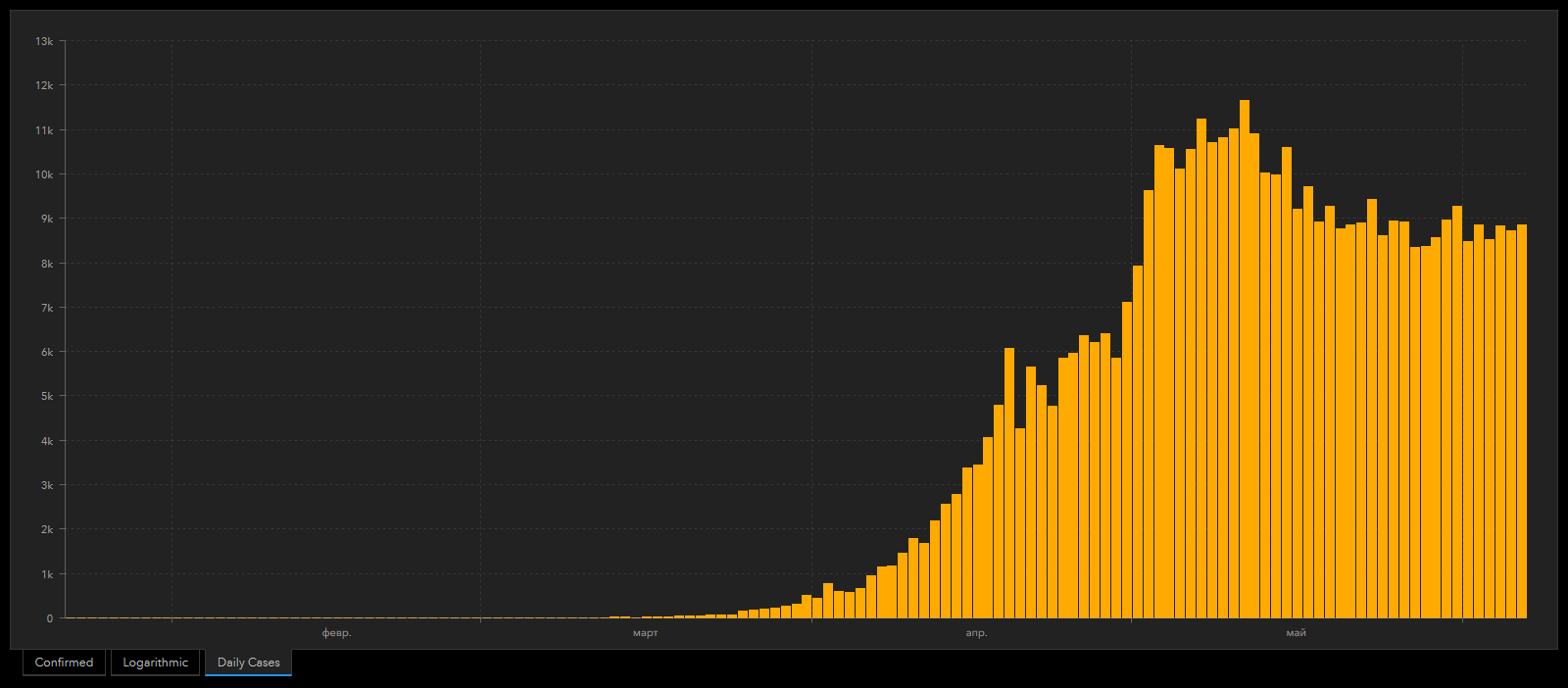The height and width of the screenshot is (688, 1568).
Task: Select the rightmost bar of the chart
Action: [1521, 421]
